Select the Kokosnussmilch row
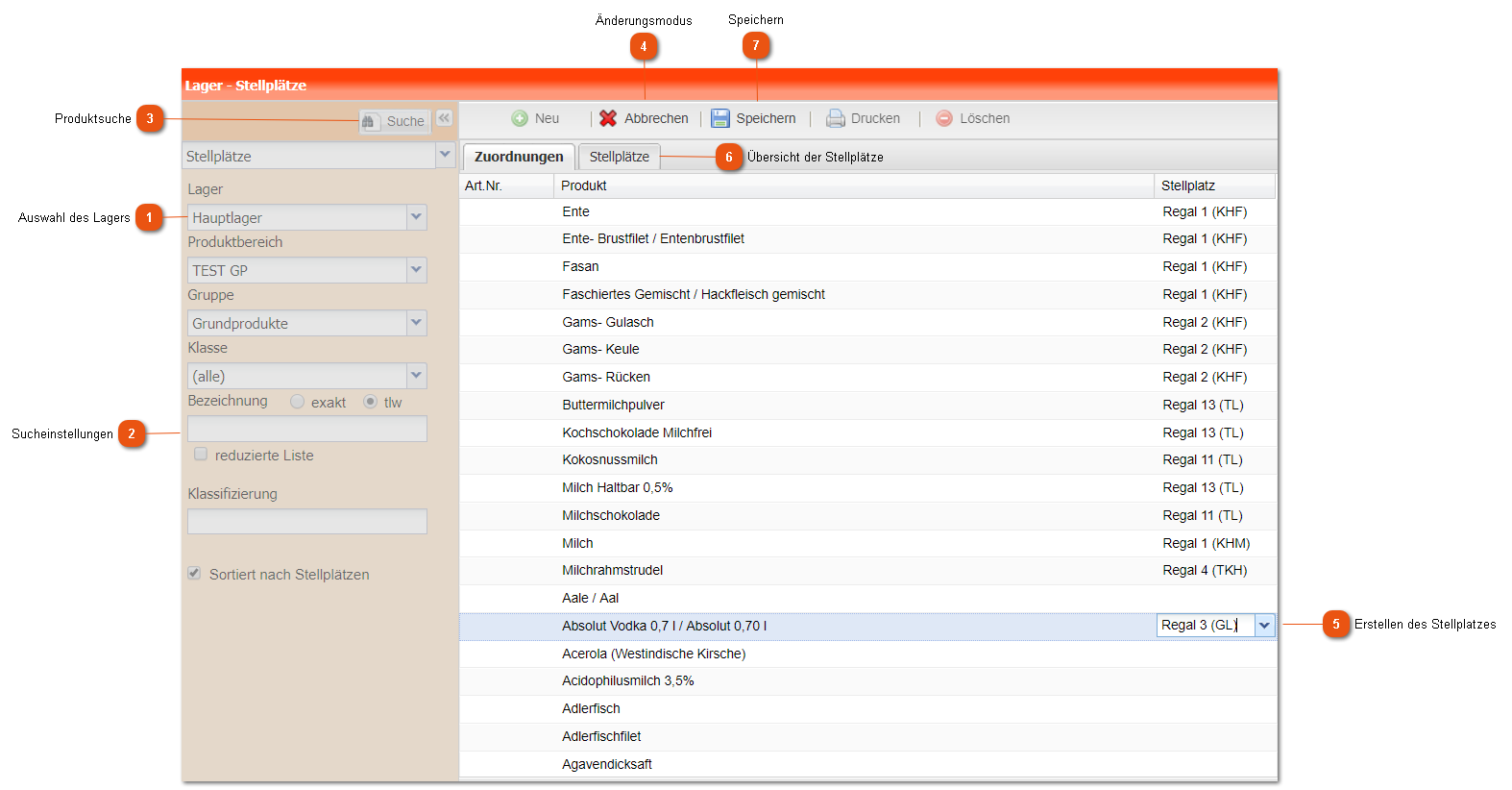The width and height of the screenshot is (1512, 790). point(868,460)
